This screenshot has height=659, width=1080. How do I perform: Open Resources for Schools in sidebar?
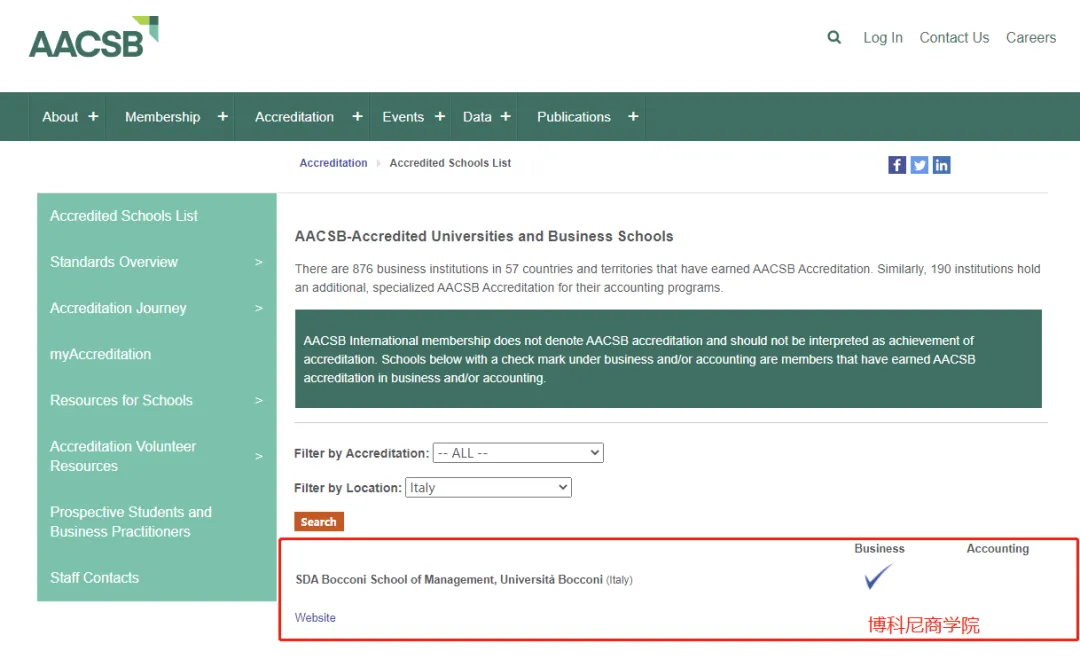(x=121, y=401)
